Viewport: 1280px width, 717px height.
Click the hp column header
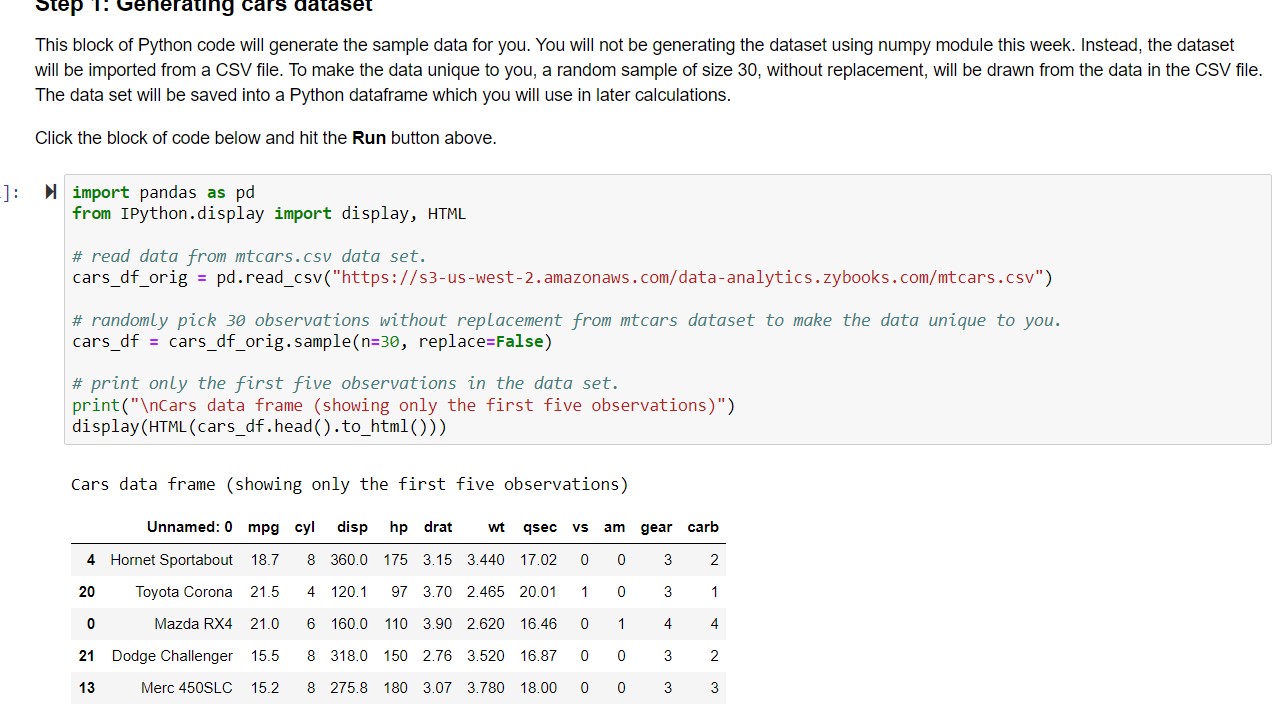tap(397, 527)
